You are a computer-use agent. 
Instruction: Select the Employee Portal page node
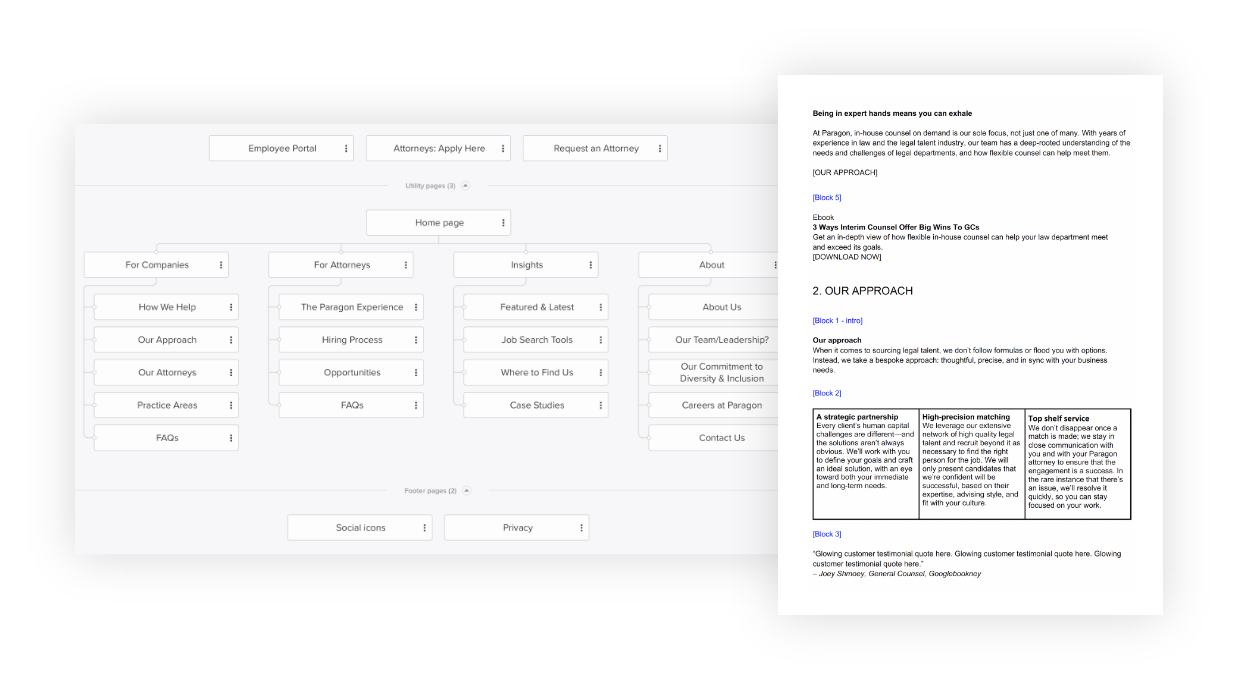pos(282,149)
